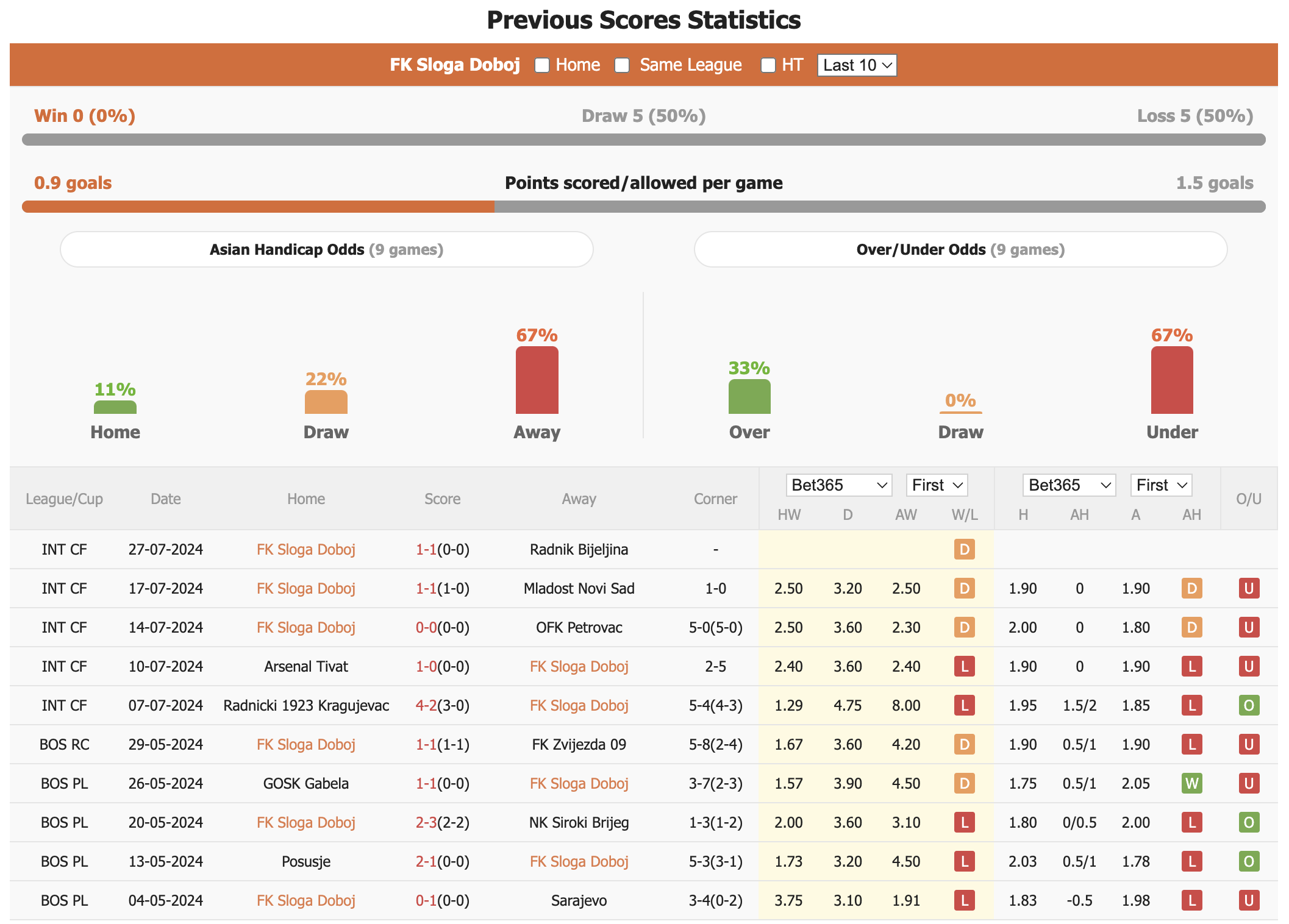This screenshot has width=1289, height=924.
Task: Click the 8.00 away-win odds value
Action: coord(906,705)
